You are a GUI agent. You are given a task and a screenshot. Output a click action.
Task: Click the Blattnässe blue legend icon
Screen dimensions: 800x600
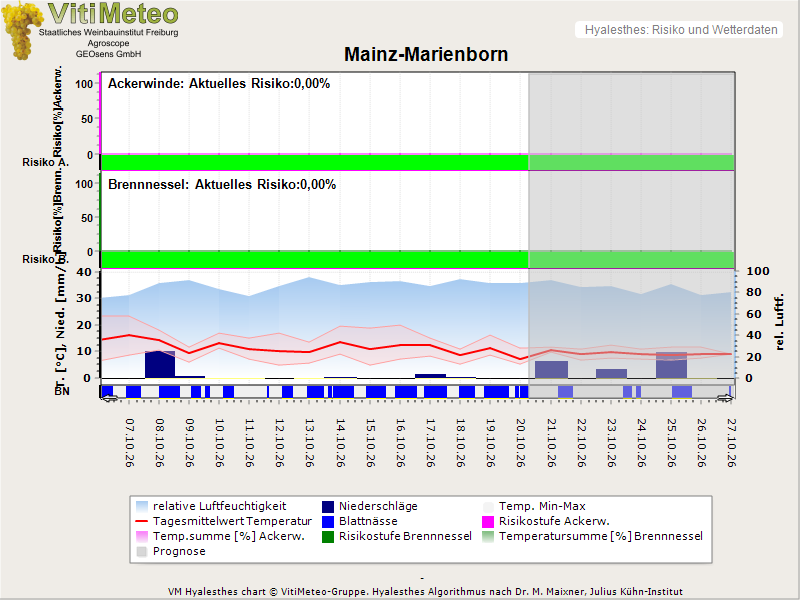(328, 521)
